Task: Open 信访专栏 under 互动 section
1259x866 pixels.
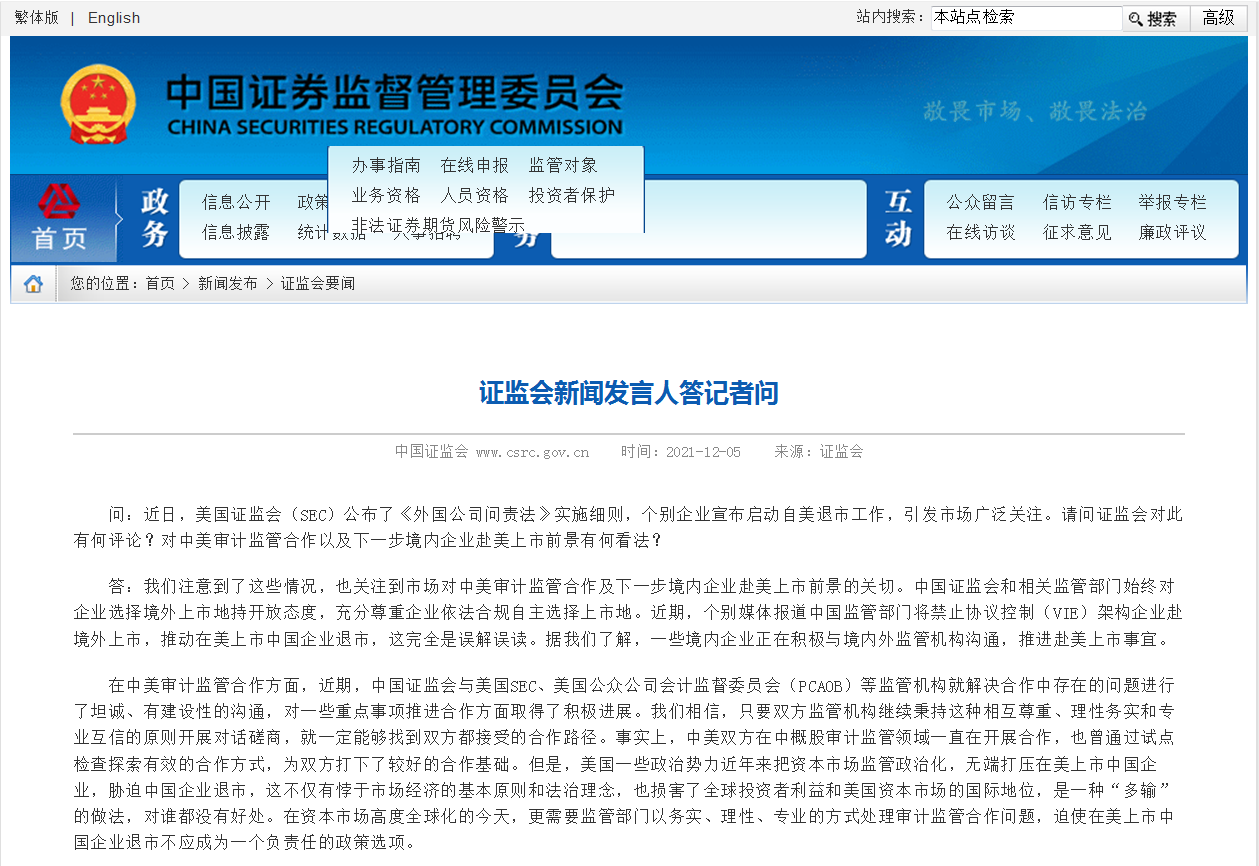Action: click(1077, 202)
